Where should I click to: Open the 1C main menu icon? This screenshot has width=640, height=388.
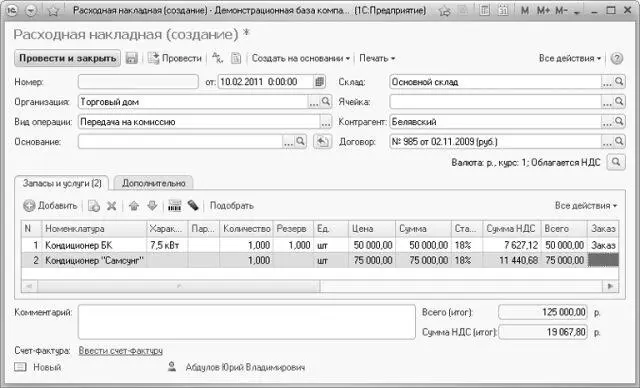[x=13, y=11]
